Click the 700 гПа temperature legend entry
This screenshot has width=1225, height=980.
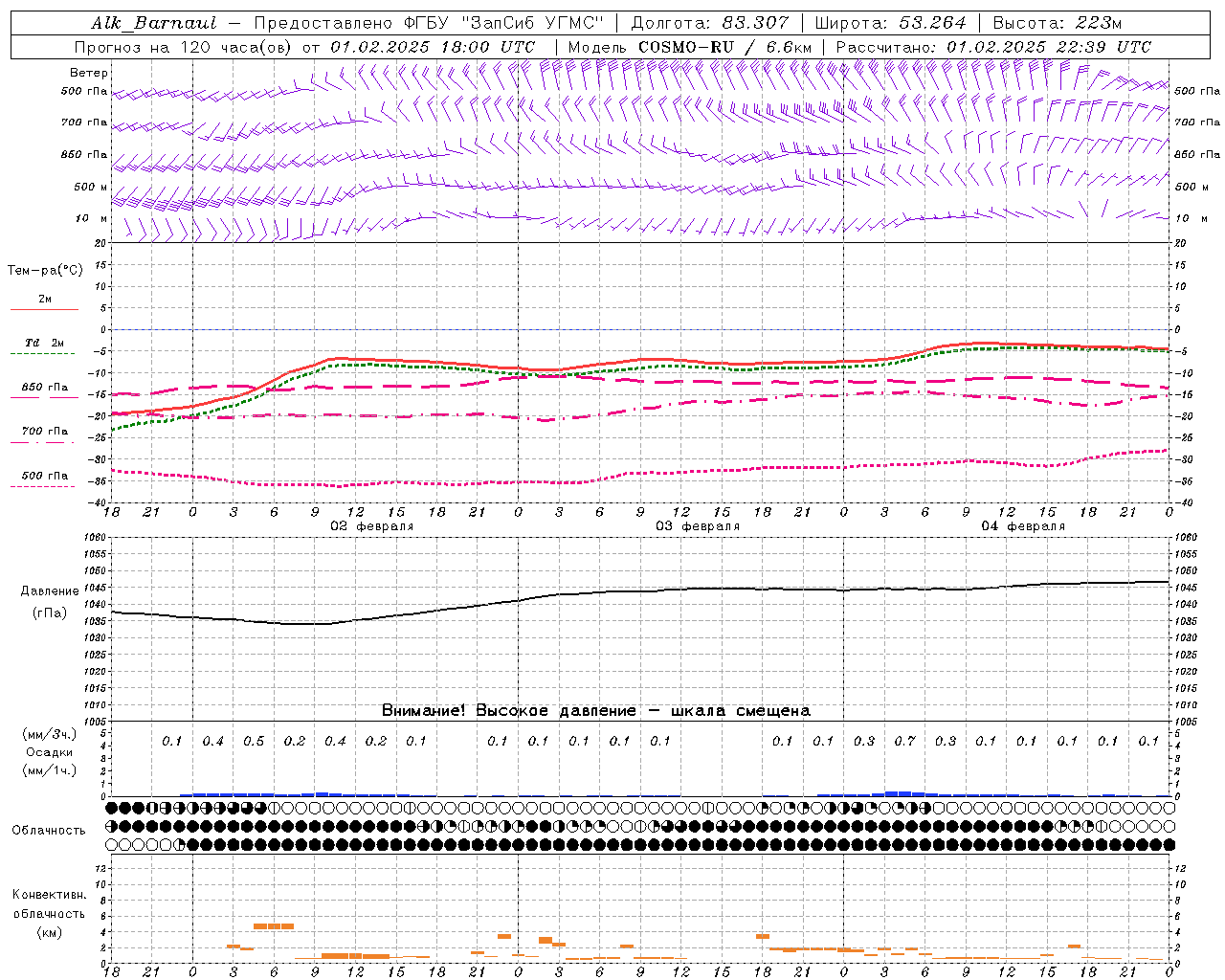pos(44,431)
